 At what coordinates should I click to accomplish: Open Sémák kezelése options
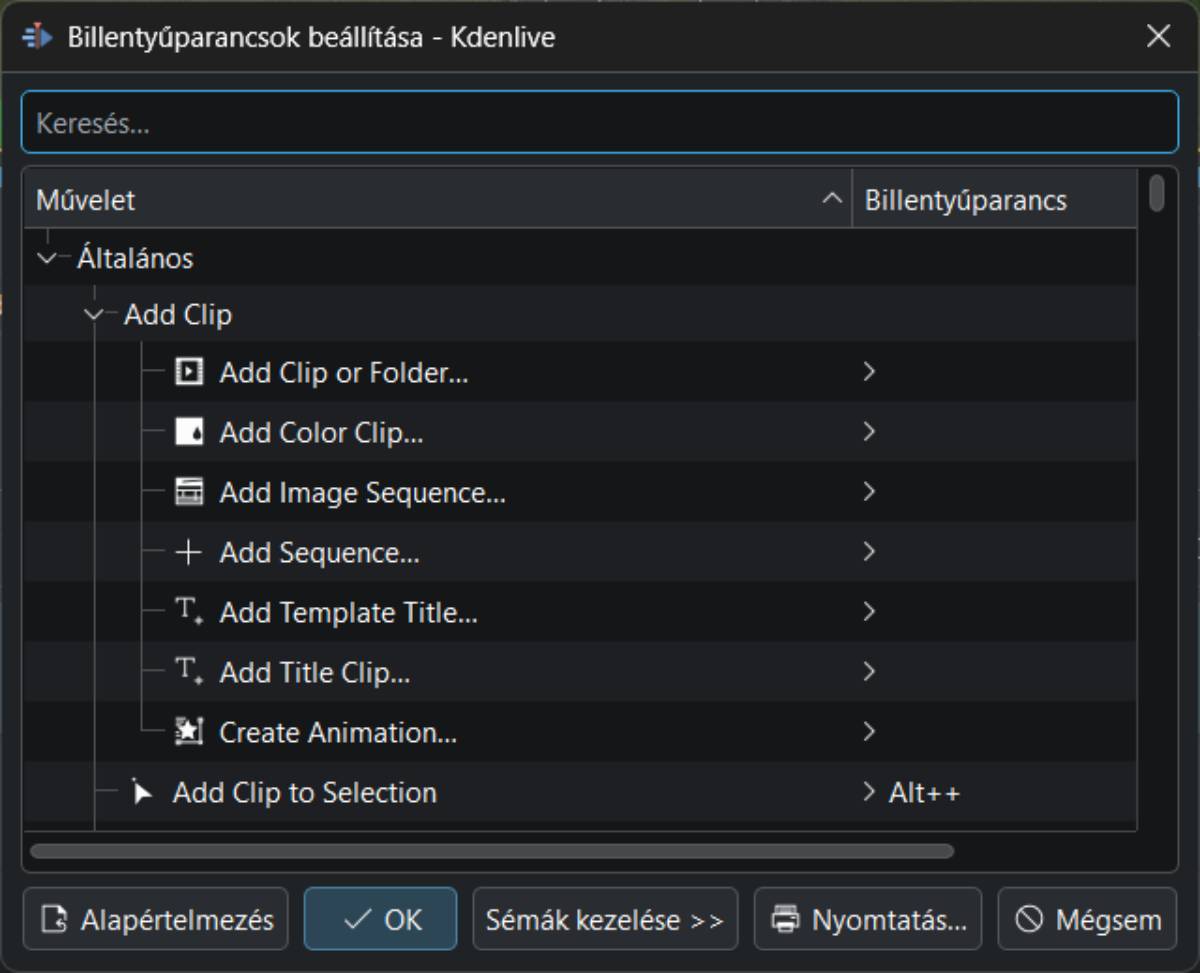point(605,919)
